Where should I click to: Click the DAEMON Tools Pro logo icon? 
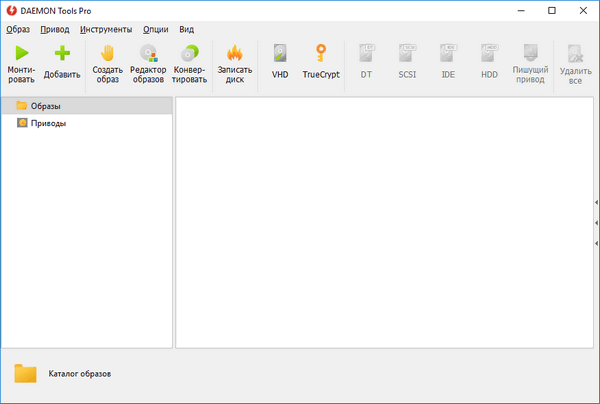pos(11,10)
